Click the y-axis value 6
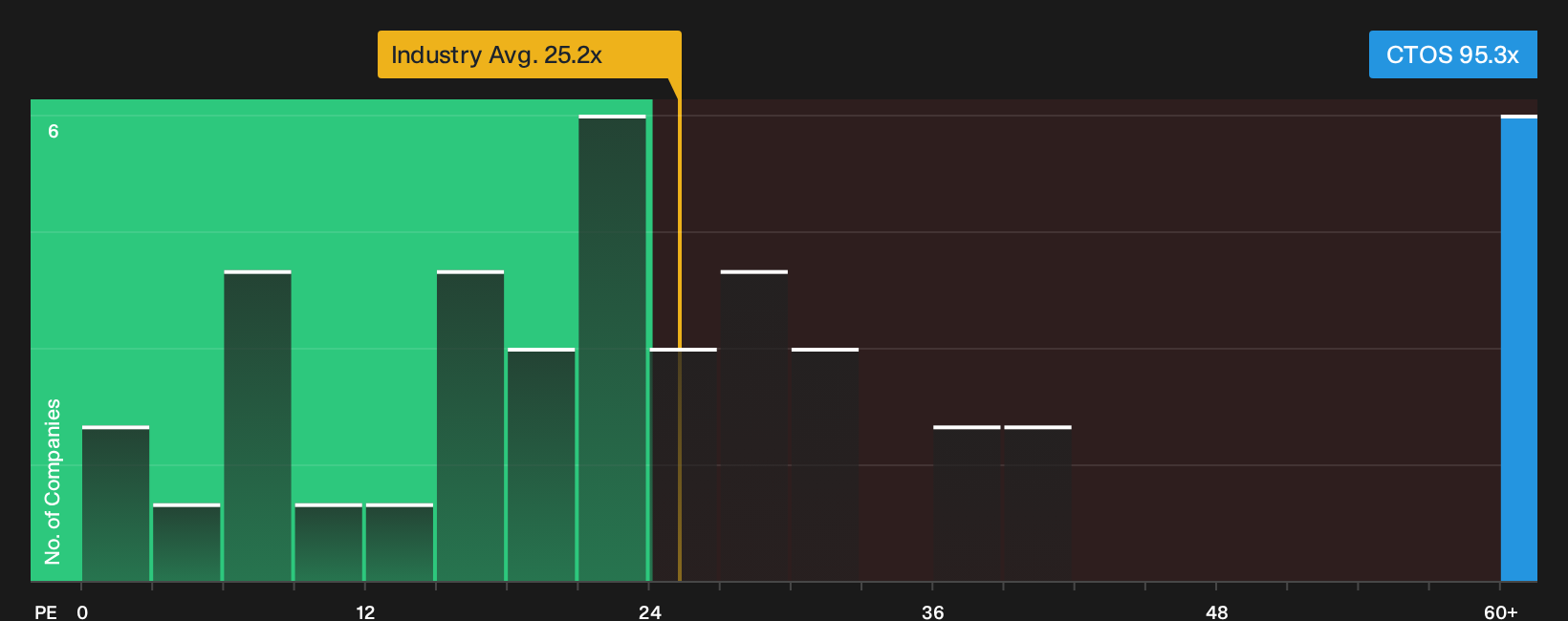This screenshot has width=1568, height=621. [54, 131]
